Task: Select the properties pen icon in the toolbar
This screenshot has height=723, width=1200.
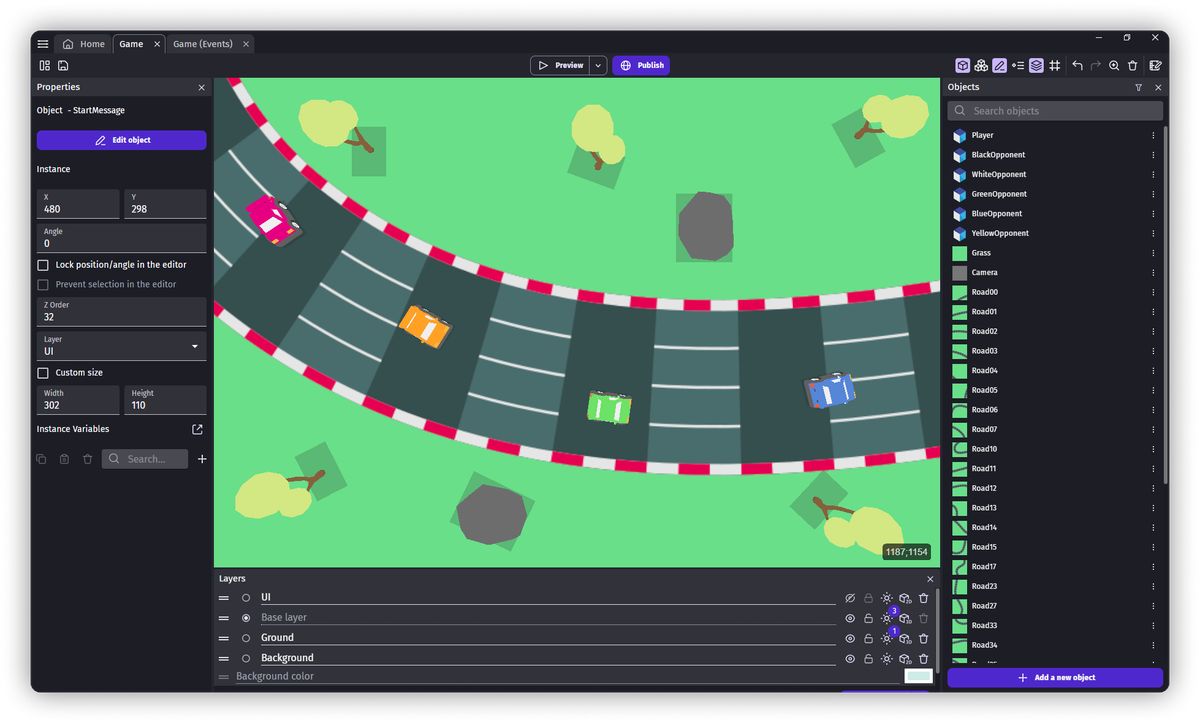Action: pyautogui.click(x=999, y=65)
